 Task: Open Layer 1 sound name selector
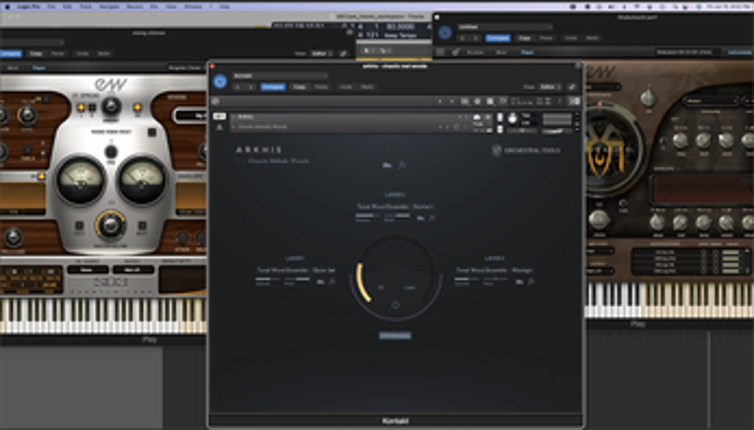tap(296, 270)
